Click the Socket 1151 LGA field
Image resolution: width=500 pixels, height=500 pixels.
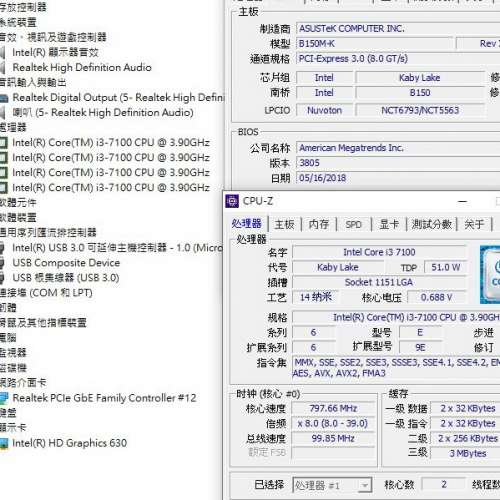pos(379,283)
